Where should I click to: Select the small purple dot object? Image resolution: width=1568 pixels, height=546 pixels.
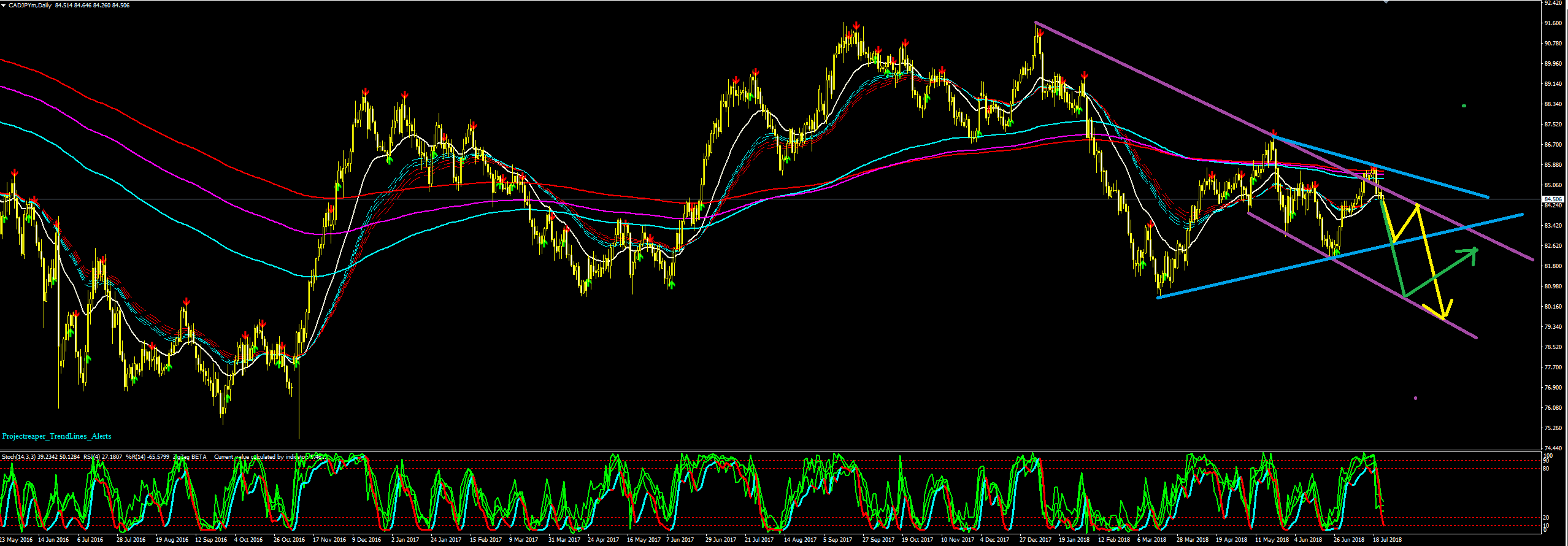point(1415,398)
